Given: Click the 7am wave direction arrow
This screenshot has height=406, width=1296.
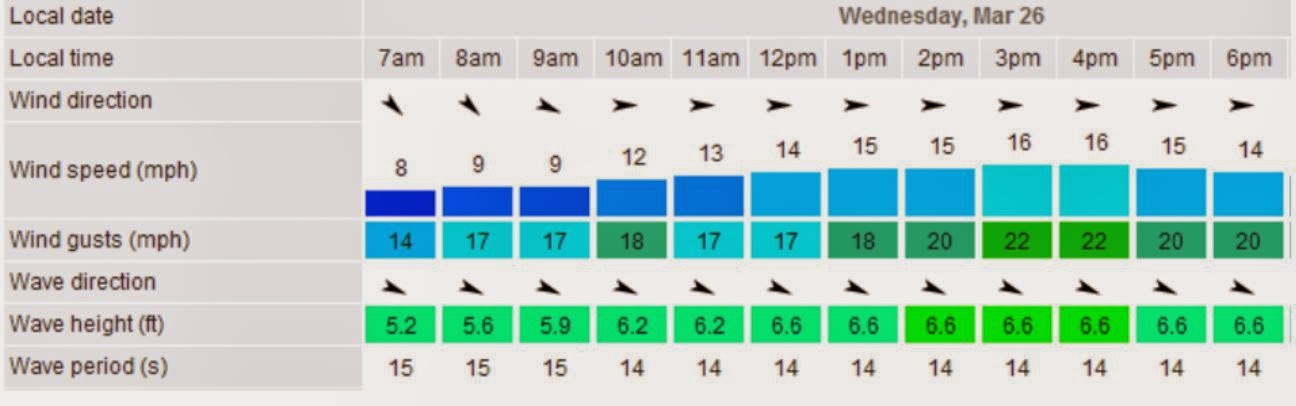Looking at the screenshot, I should [396, 287].
